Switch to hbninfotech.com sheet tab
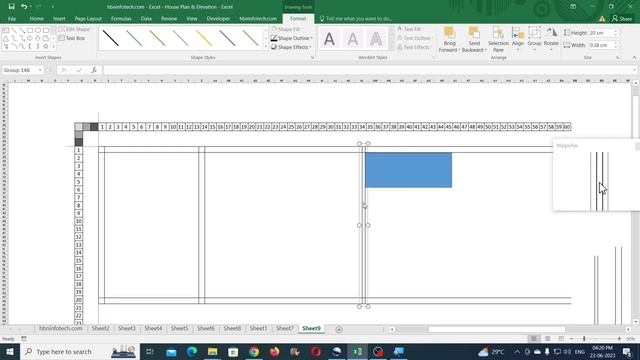The height and width of the screenshot is (360, 640). click(61, 329)
